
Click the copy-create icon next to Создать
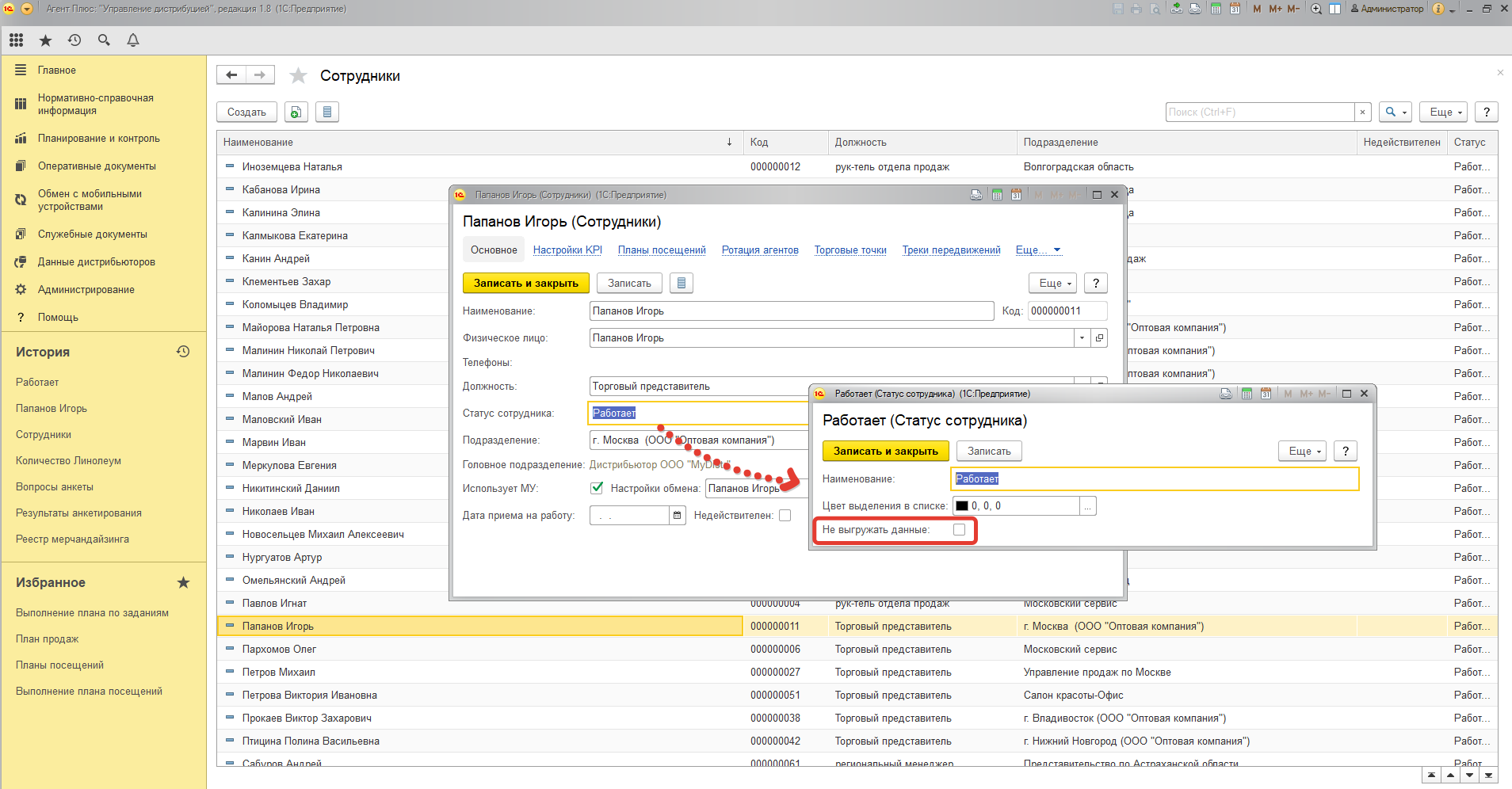point(296,112)
